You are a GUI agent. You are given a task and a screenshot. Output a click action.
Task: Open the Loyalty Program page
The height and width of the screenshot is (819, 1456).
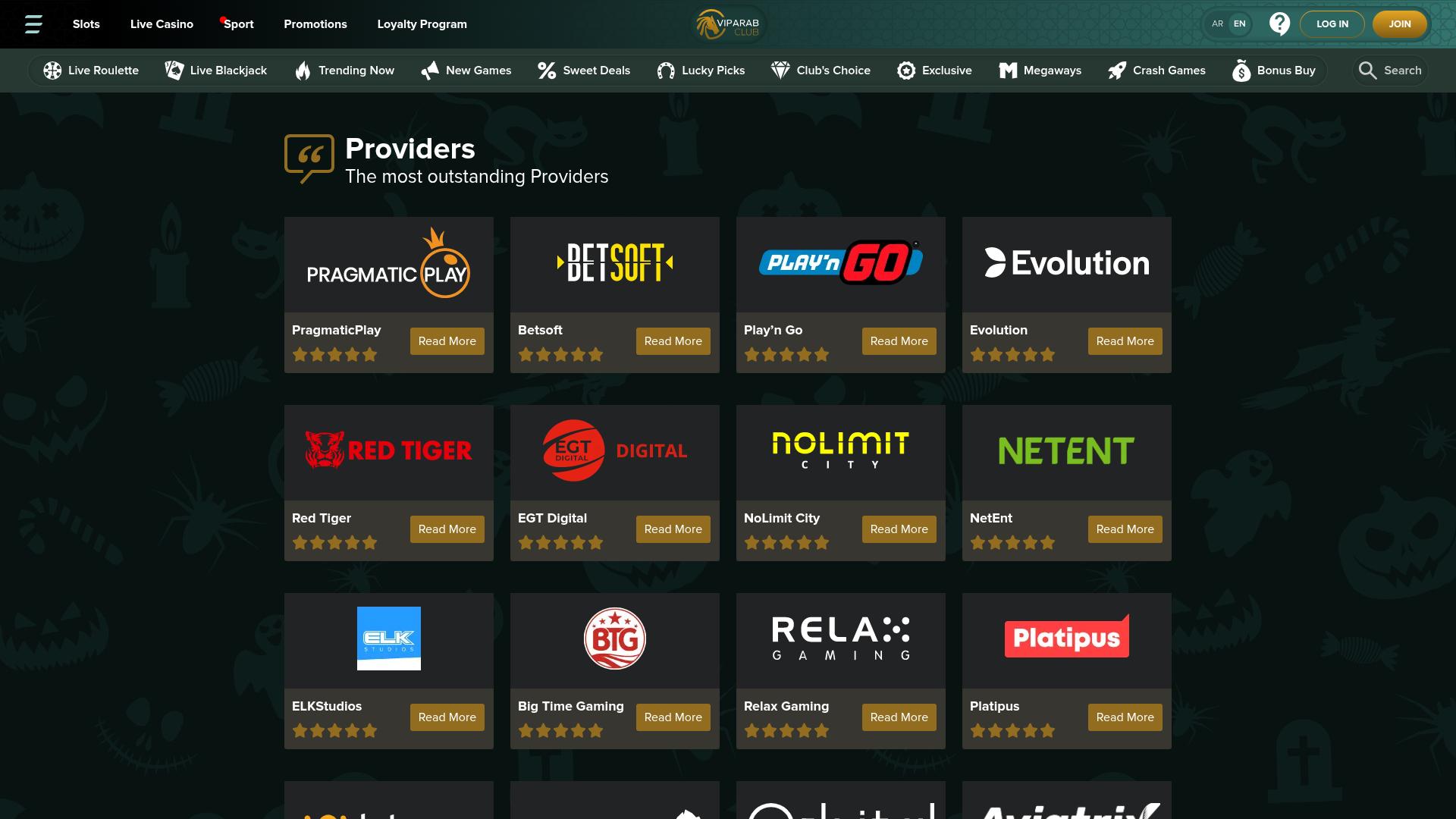(422, 24)
